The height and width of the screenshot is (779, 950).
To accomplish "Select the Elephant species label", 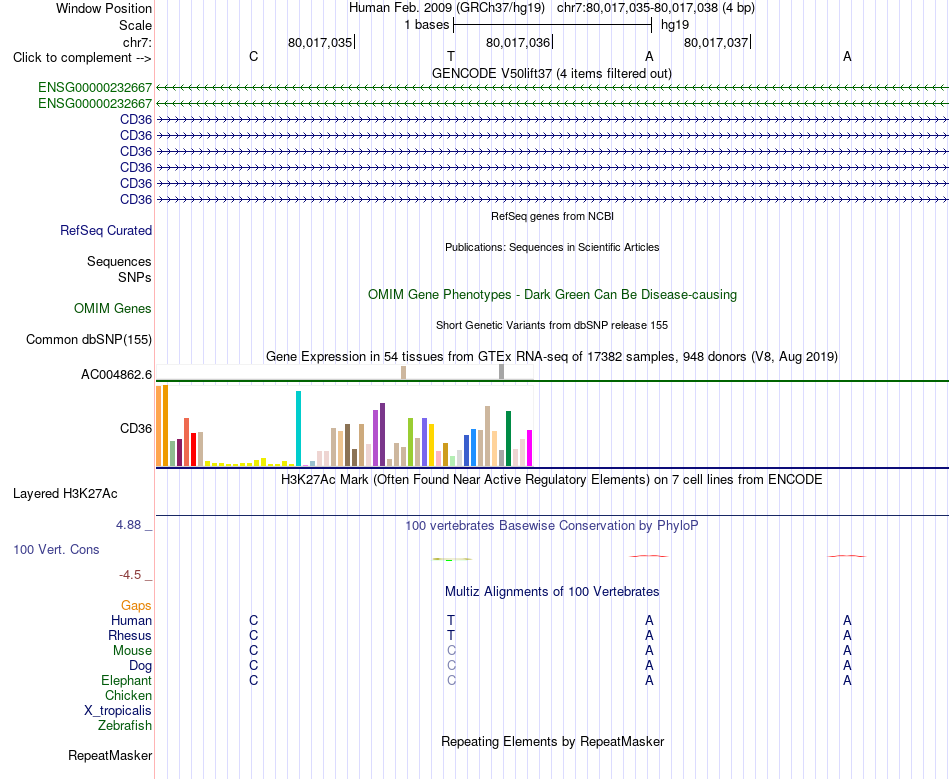I will (126, 680).
